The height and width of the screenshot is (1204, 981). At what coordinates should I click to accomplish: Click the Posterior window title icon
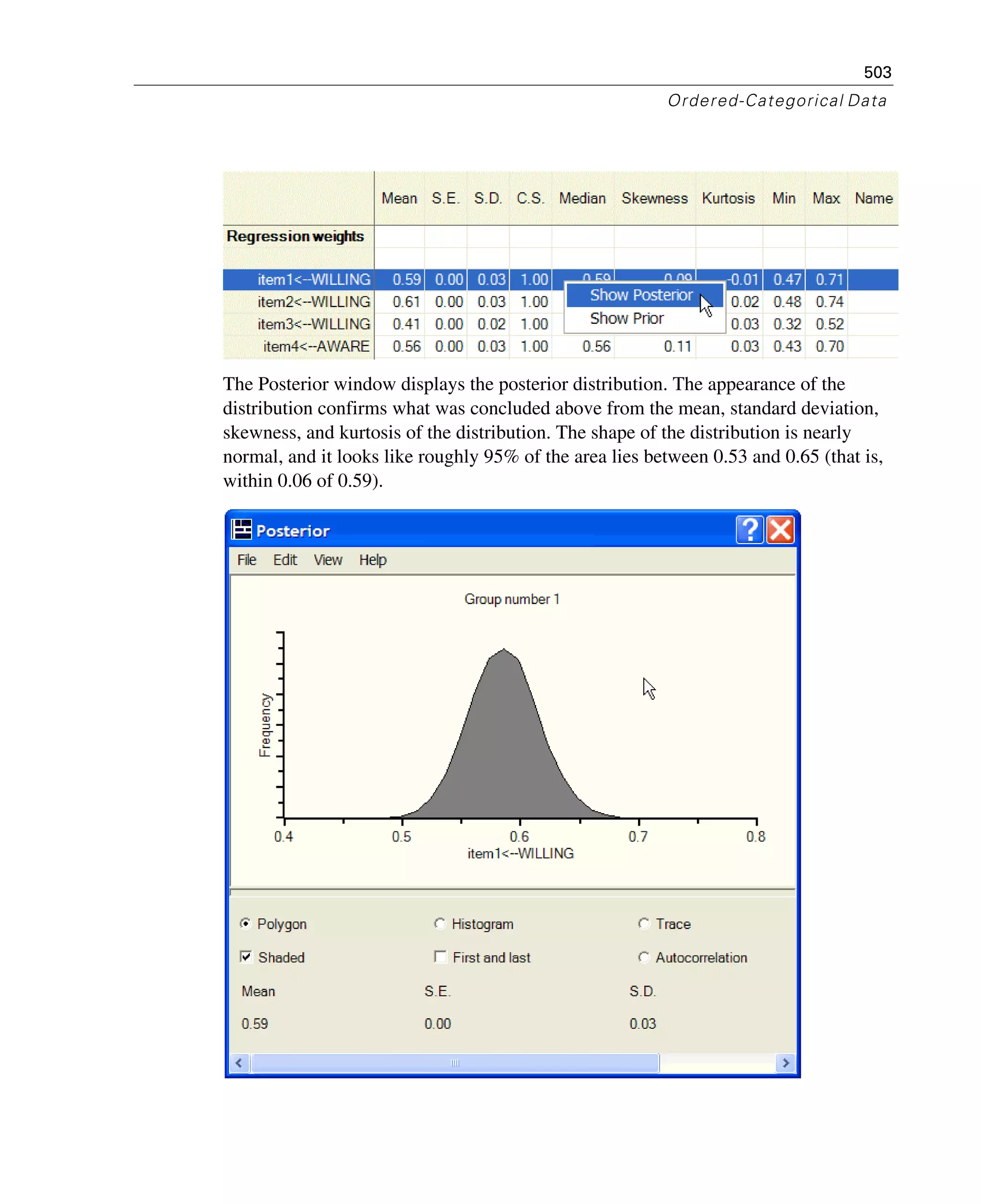(242, 530)
